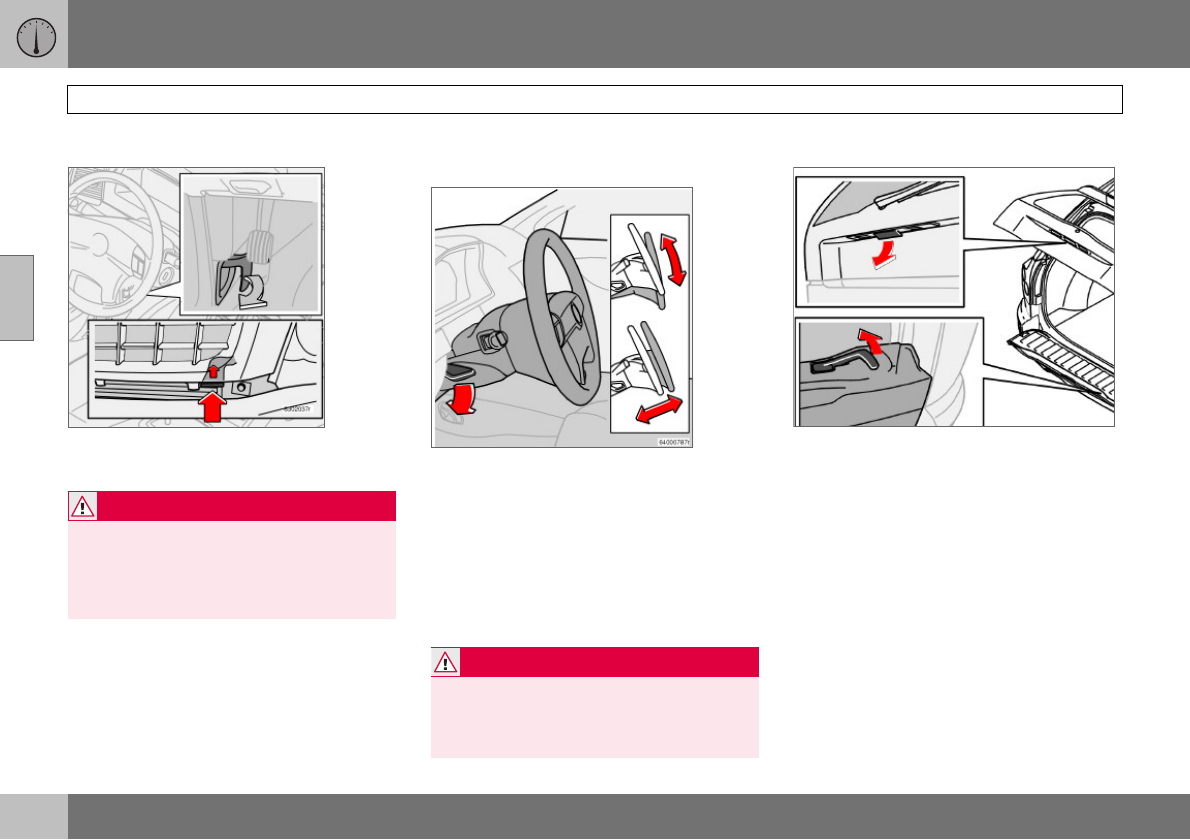Click the red double arrow for wheel tilt

[x=672, y=260]
